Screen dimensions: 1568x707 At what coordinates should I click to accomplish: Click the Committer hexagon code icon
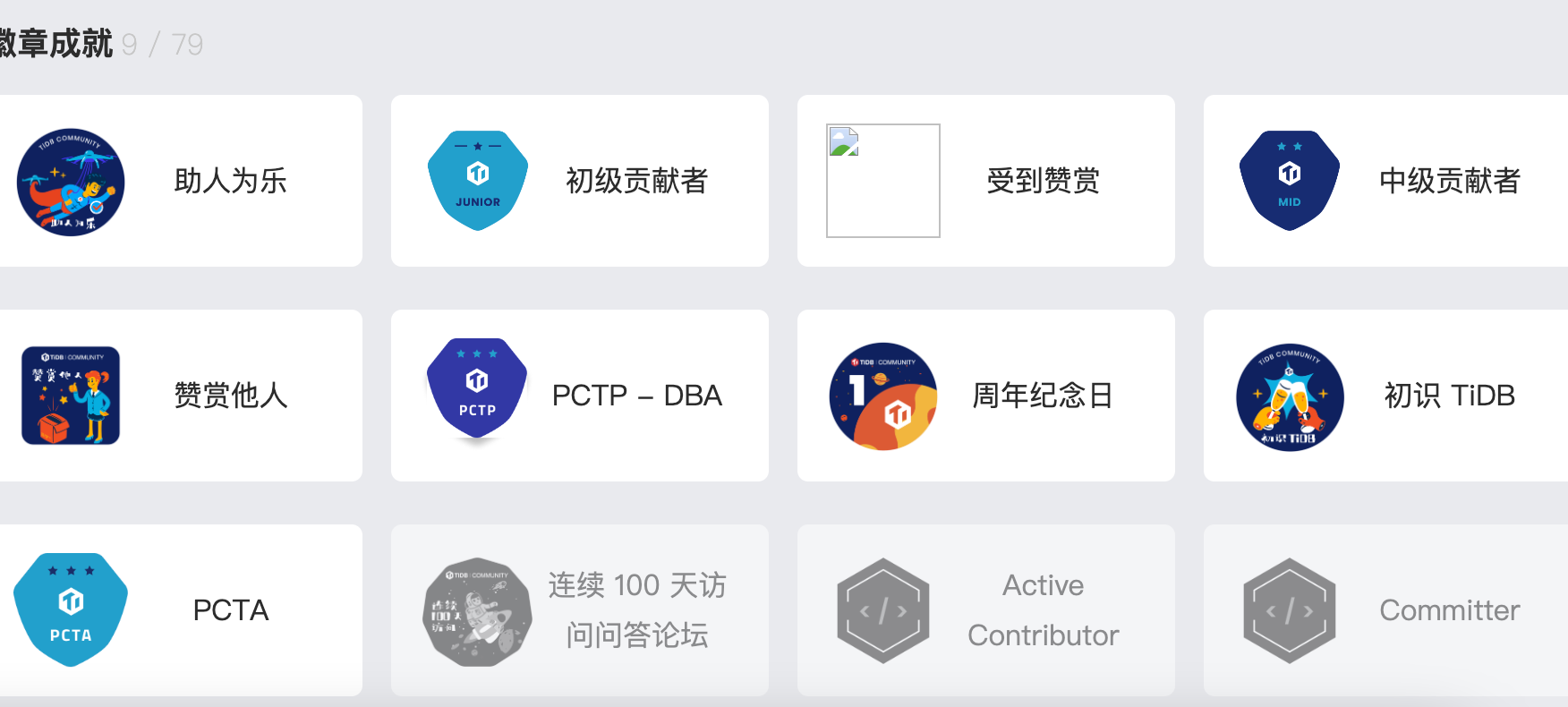tap(1289, 610)
